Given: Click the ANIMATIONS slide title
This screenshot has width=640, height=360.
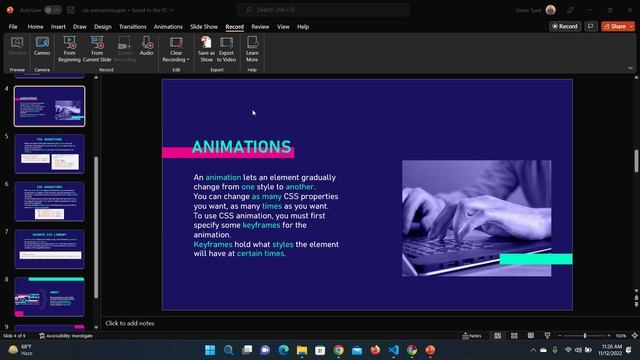Looking at the screenshot, I should click(242, 147).
